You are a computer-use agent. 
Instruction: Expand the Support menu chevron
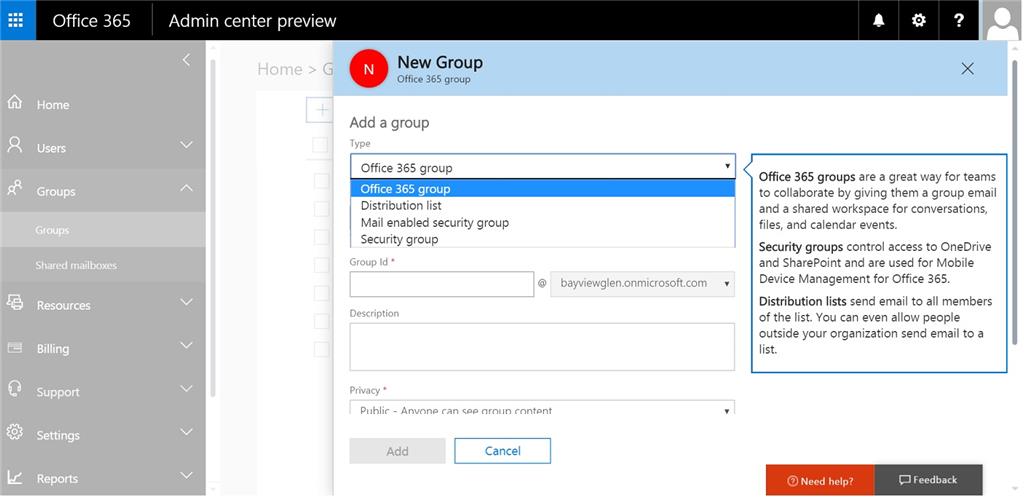(x=187, y=389)
